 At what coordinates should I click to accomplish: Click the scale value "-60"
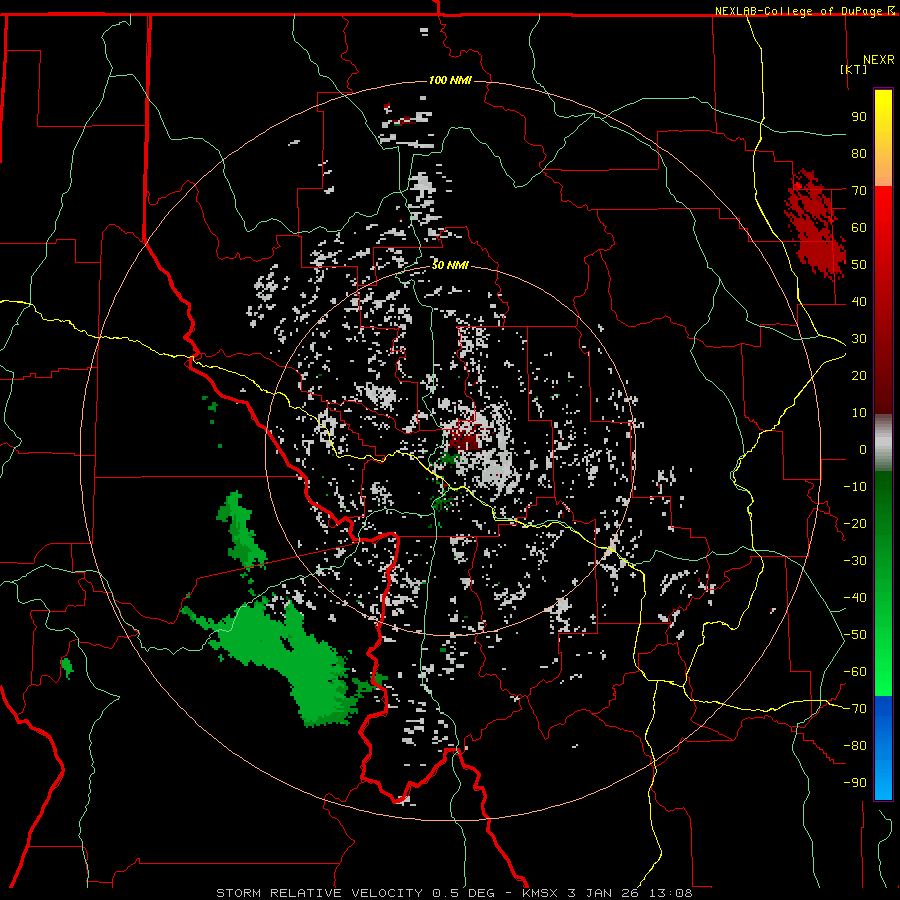click(855, 672)
